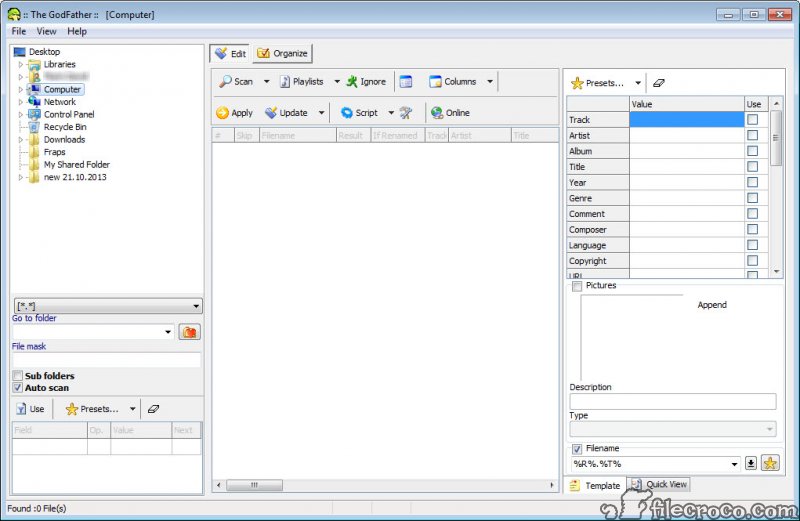Click the Artist column header

480,136
